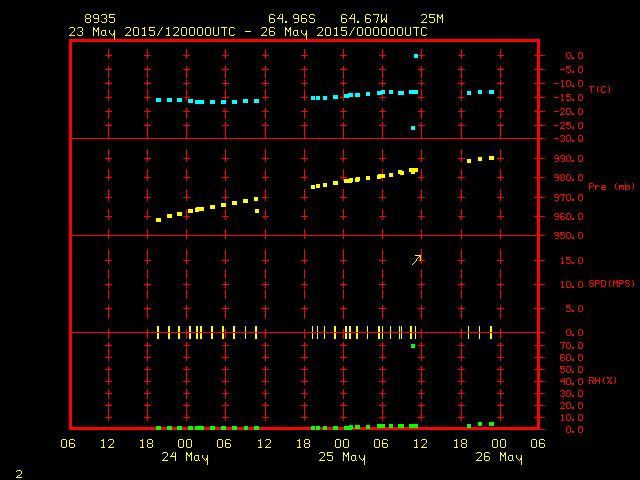Click the green humidity point near 70.0
Image resolution: width=640 pixels, height=480 pixels.
[413, 346]
